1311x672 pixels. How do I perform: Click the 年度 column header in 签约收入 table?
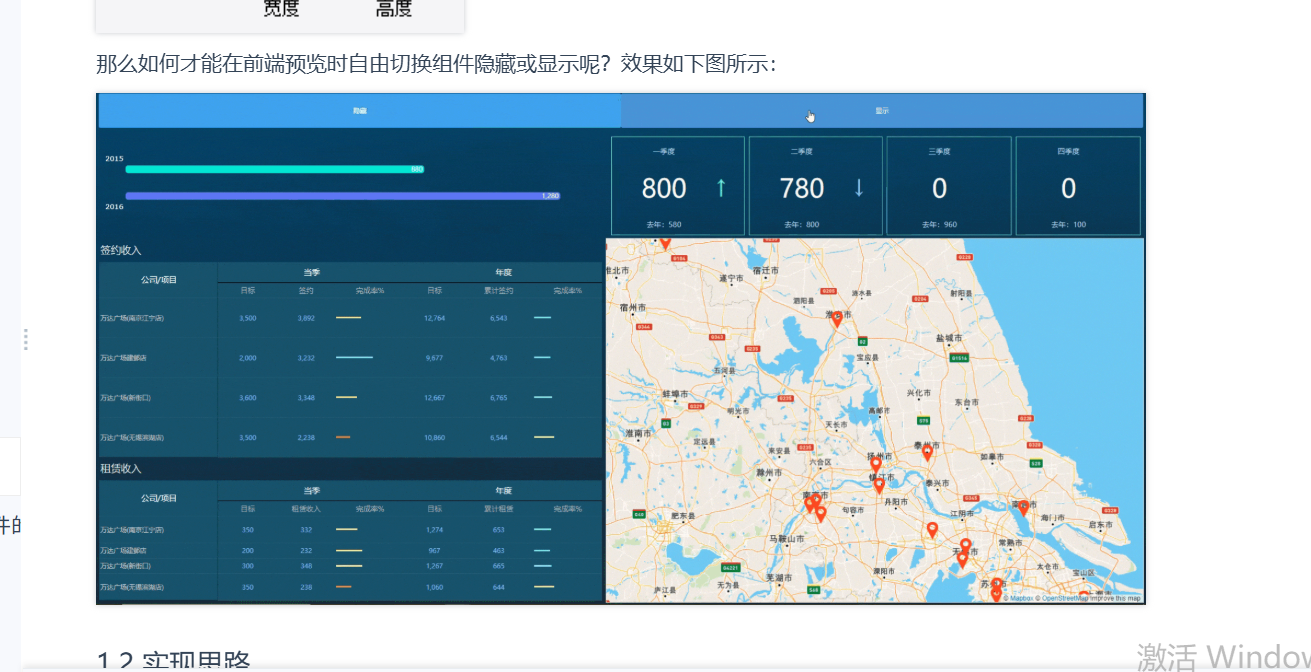click(x=505, y=271)
